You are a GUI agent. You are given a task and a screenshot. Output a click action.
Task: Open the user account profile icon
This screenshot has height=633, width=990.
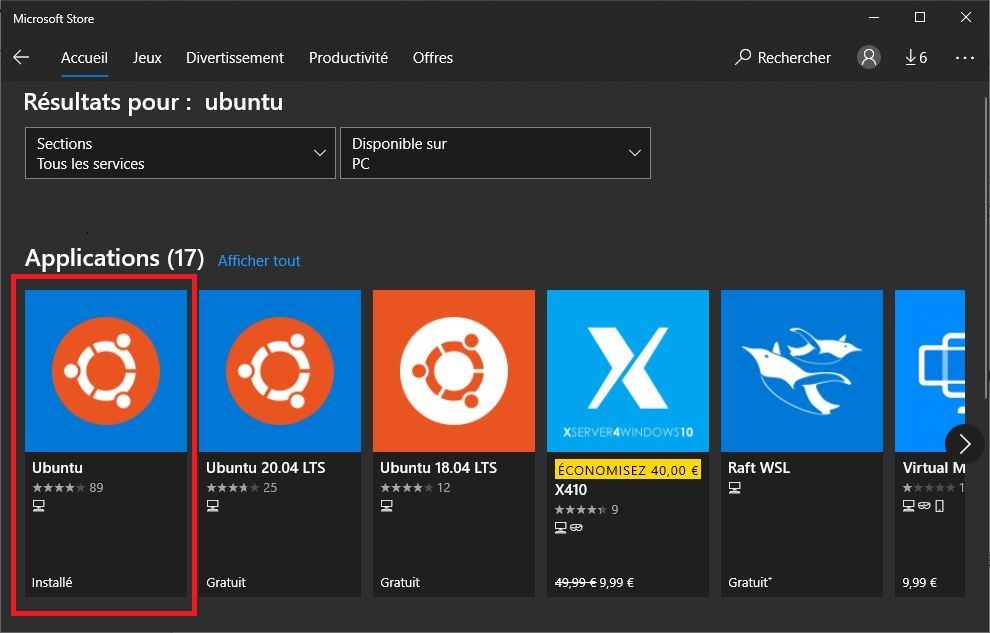868,58
